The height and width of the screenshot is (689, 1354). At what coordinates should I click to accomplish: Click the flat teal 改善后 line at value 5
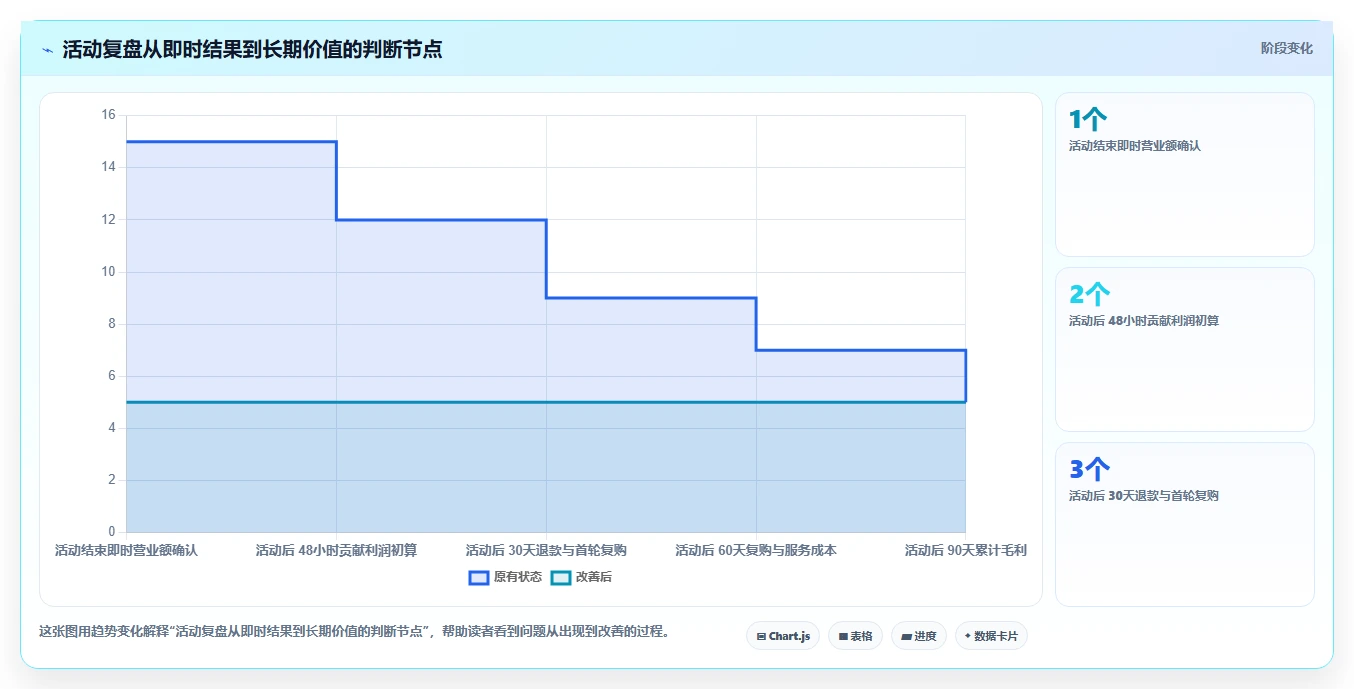546,402
